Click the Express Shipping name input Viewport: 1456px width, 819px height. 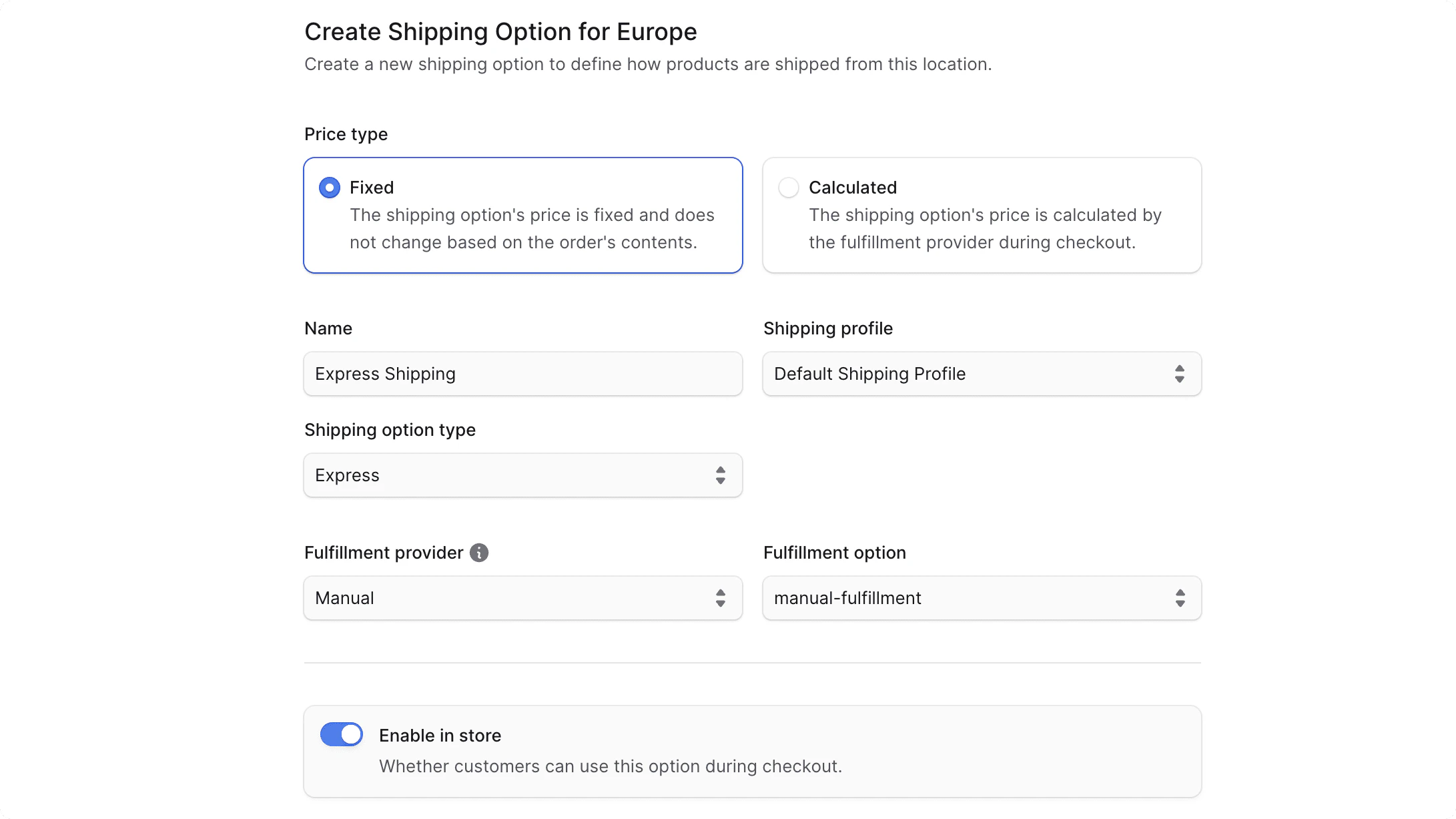(522, 374)
